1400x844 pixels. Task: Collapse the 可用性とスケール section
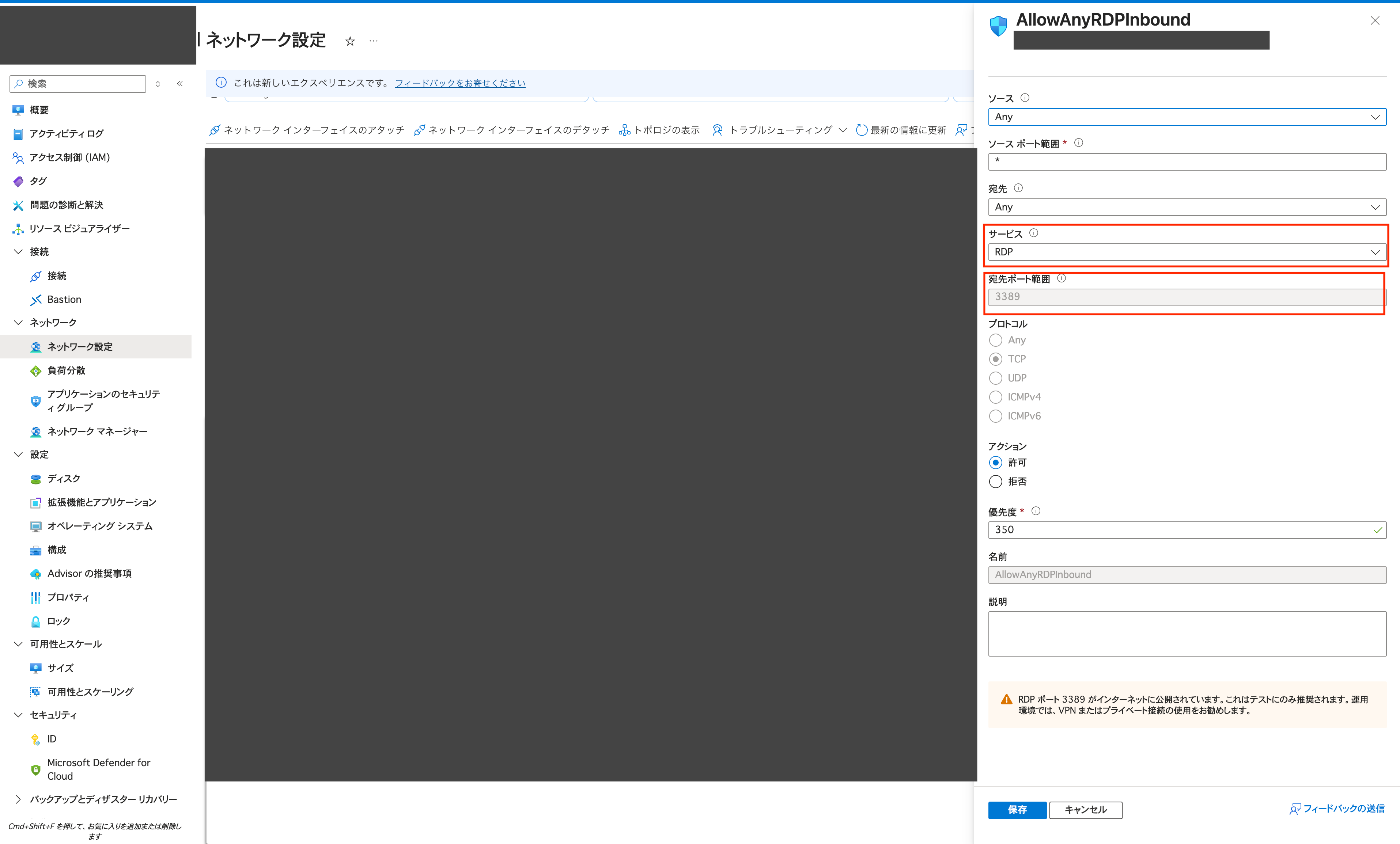click(x=18, y=645)
